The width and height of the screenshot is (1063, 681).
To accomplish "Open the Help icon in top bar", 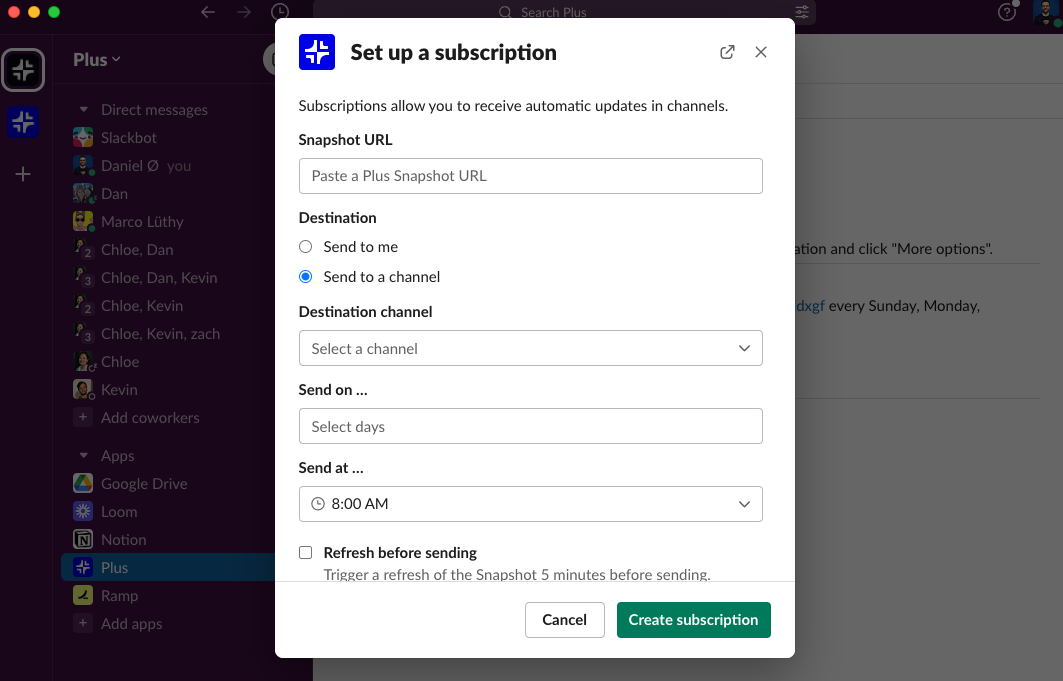I will point(1007,12).
